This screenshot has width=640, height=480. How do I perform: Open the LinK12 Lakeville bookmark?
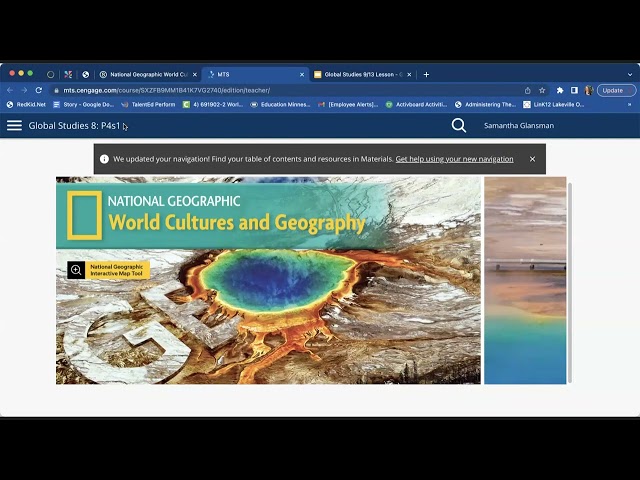554,105
